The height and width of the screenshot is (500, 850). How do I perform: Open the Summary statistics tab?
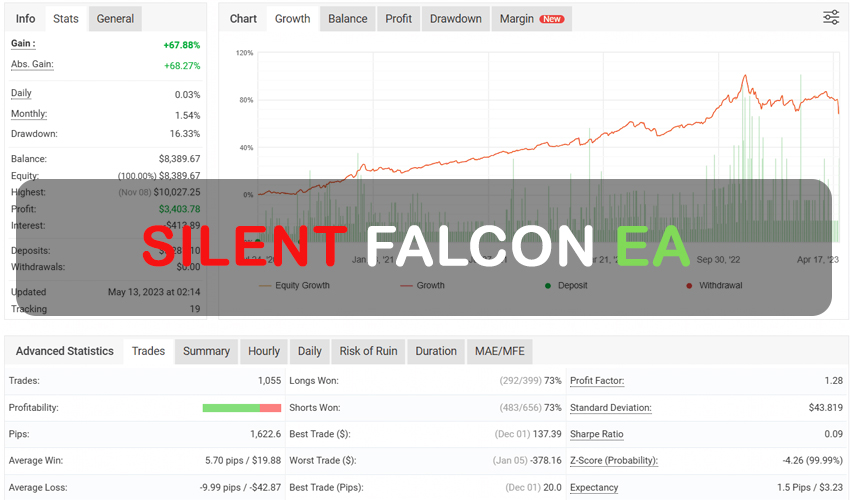[x=206, y=351]
